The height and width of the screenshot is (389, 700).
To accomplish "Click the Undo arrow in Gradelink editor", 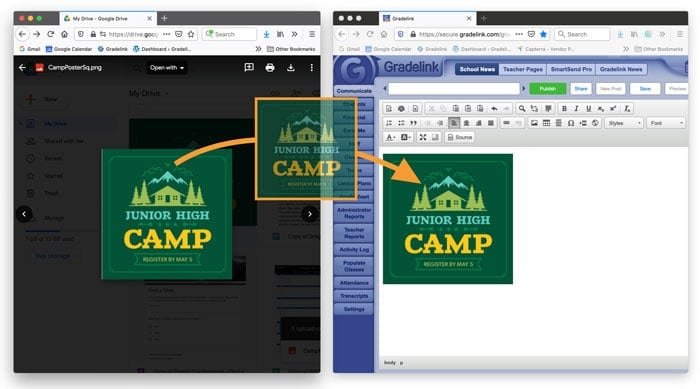I will pyautogui.click(x=494, y=109).
